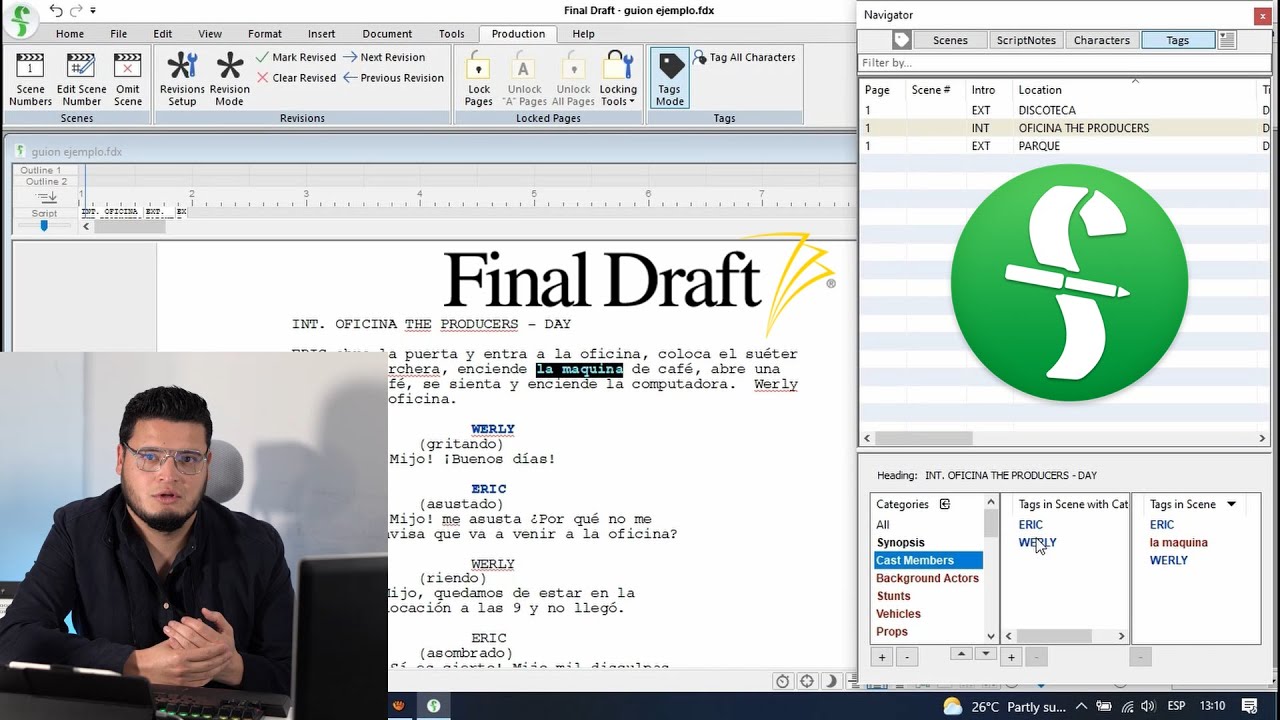Screen dimensions: 1280x720
Task: Switch to the Document ribbon tab
Action: (387, 34)
